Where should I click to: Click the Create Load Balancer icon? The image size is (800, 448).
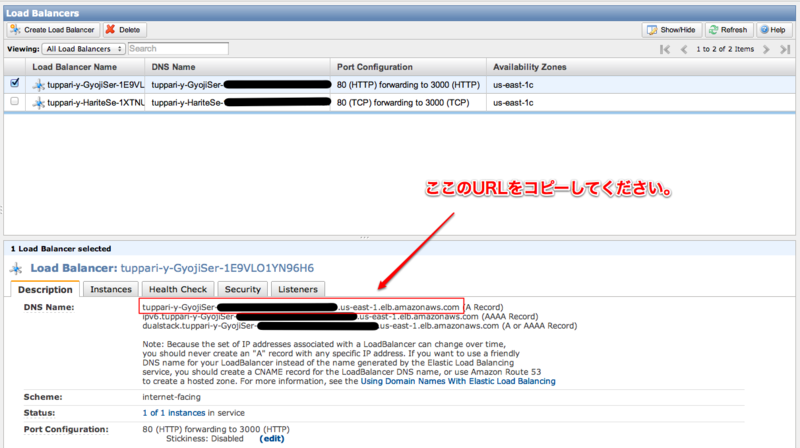point(15,30)
